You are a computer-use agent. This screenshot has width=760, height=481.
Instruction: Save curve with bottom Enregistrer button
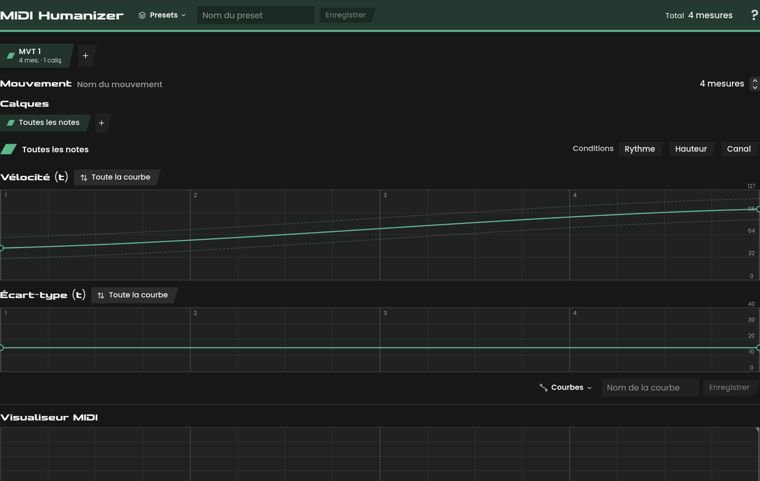(x=729, y=387)
